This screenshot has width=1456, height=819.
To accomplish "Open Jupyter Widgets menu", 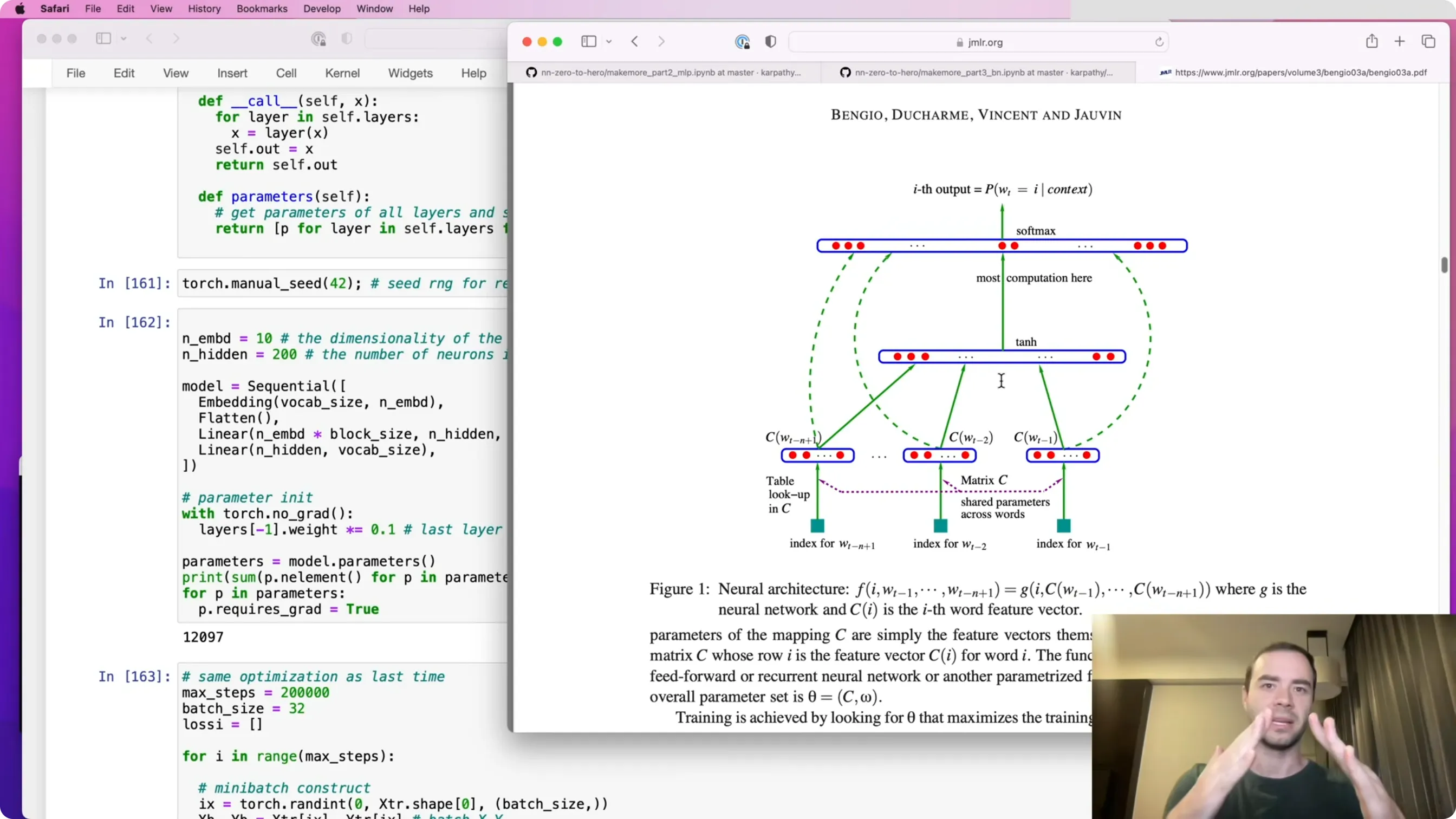I will click(x=411, y=73).
